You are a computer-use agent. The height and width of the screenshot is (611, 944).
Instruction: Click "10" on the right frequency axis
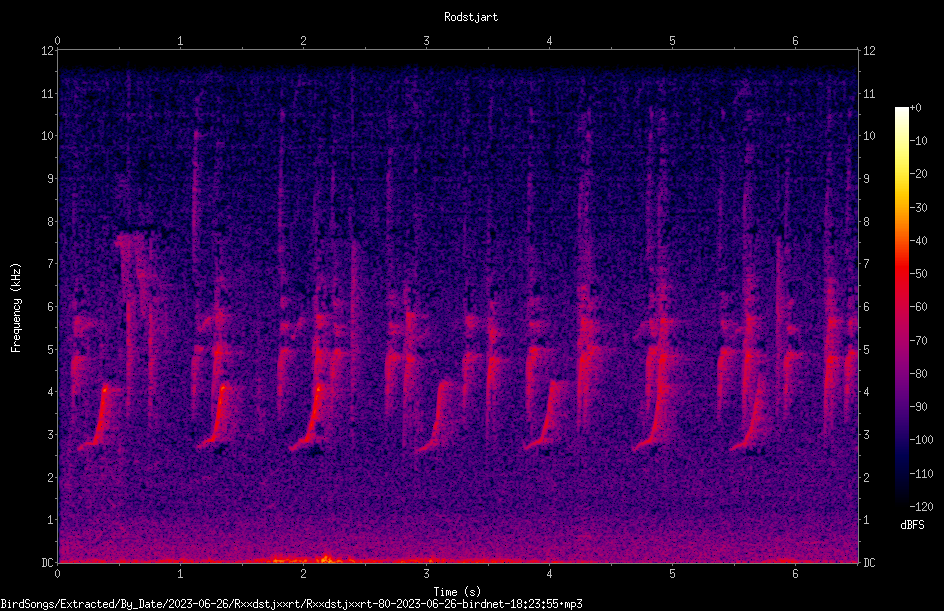point(869,136)
